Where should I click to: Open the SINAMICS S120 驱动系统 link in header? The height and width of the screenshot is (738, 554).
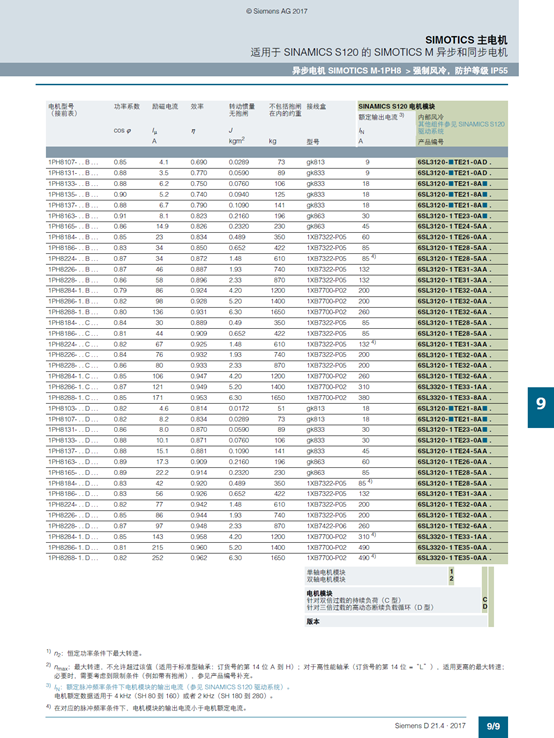(x=461, y=128)
